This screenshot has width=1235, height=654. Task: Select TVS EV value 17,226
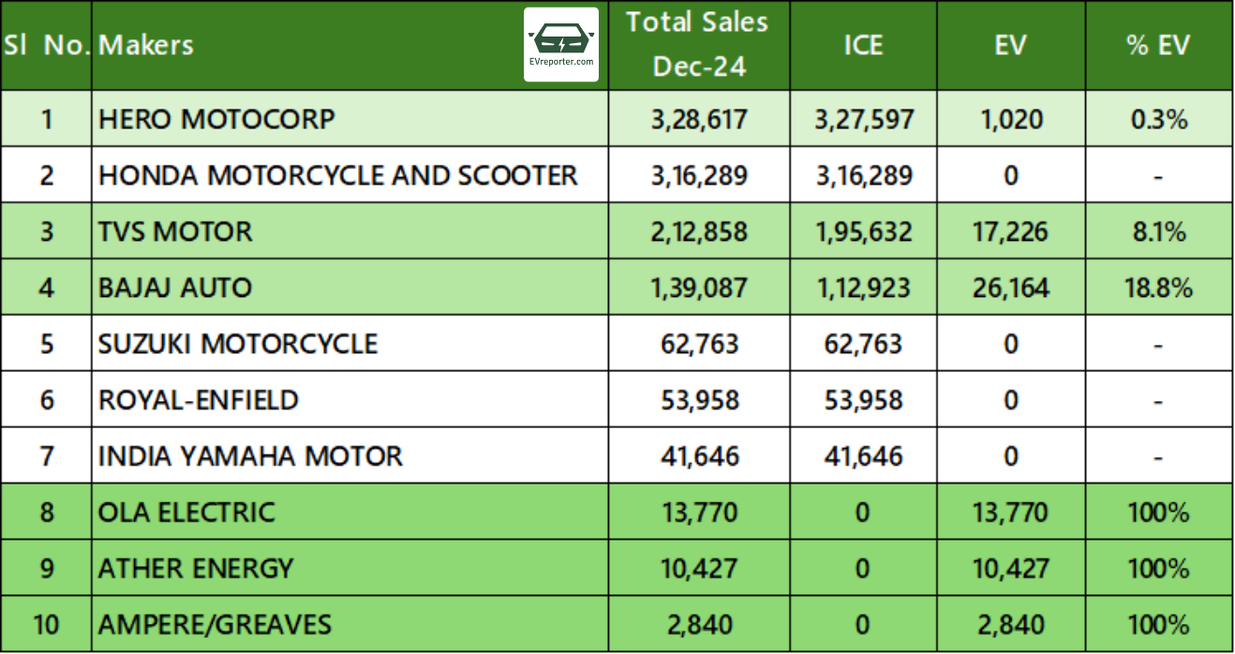tap(1011, 231)
